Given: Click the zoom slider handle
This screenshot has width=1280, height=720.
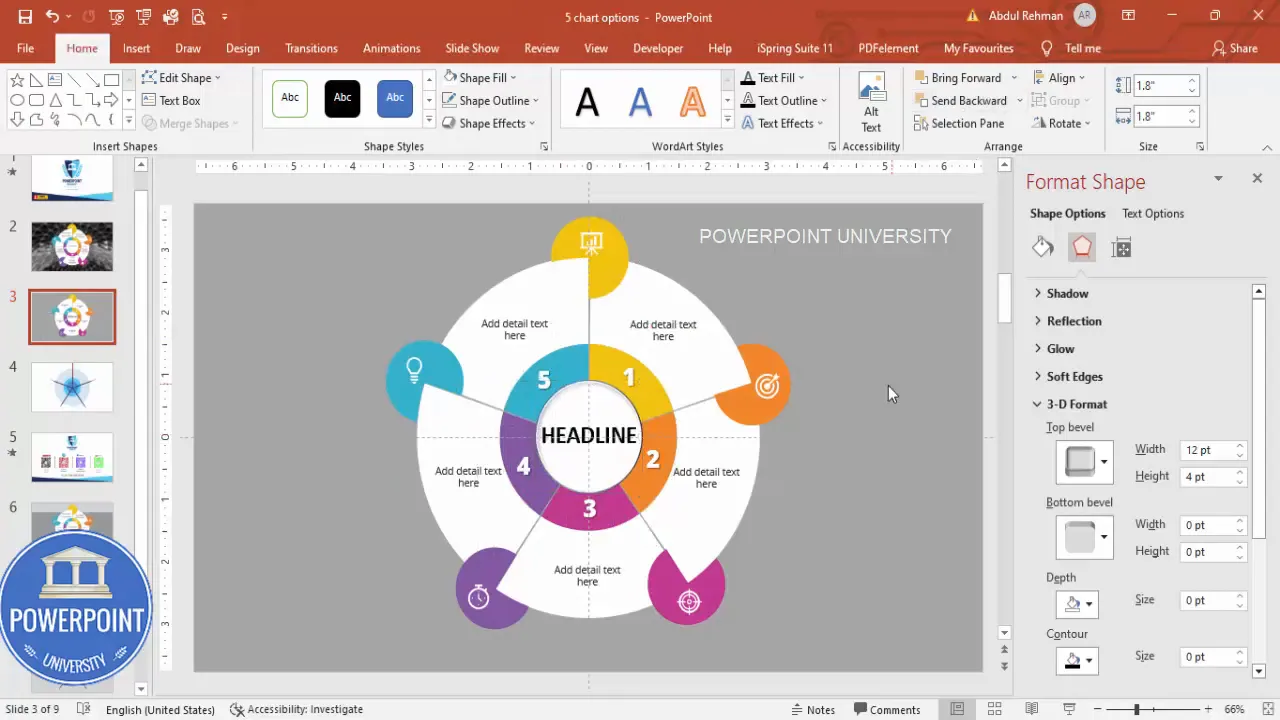Looking at the screenshot, I should [1136, 709].
